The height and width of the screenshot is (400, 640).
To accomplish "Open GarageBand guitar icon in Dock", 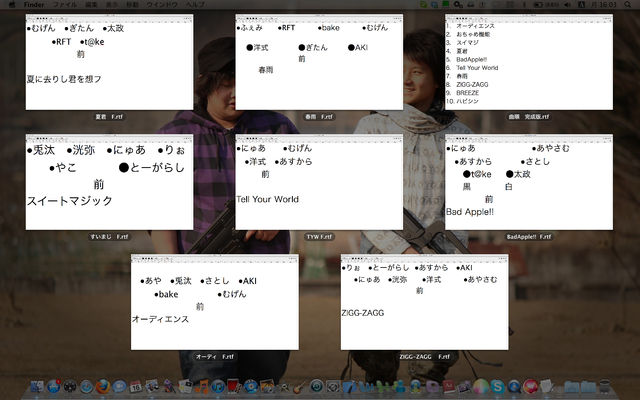I will [x=298, y=387].
